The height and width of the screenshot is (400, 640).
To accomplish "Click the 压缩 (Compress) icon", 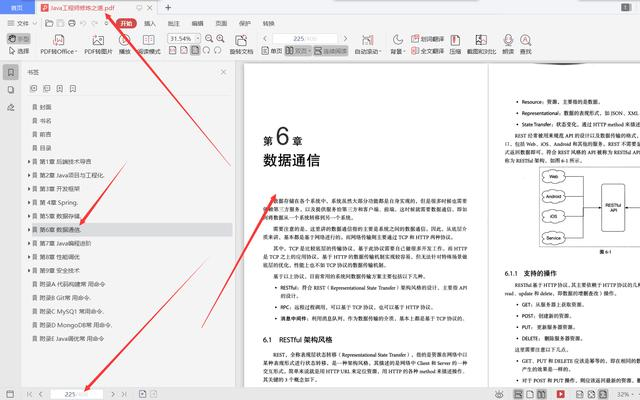I will click(455, 44).
